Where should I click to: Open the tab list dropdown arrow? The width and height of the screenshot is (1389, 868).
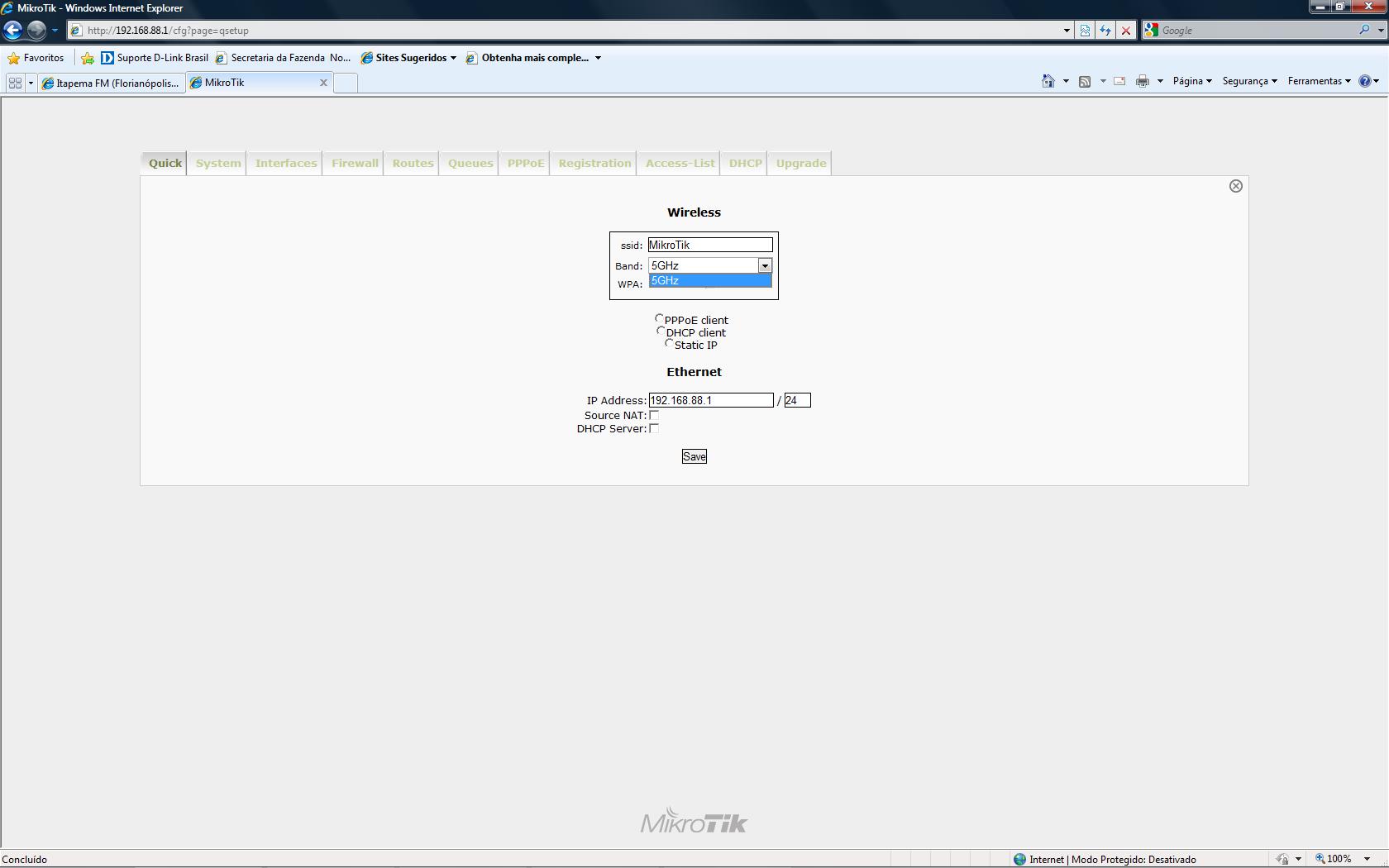31,83
